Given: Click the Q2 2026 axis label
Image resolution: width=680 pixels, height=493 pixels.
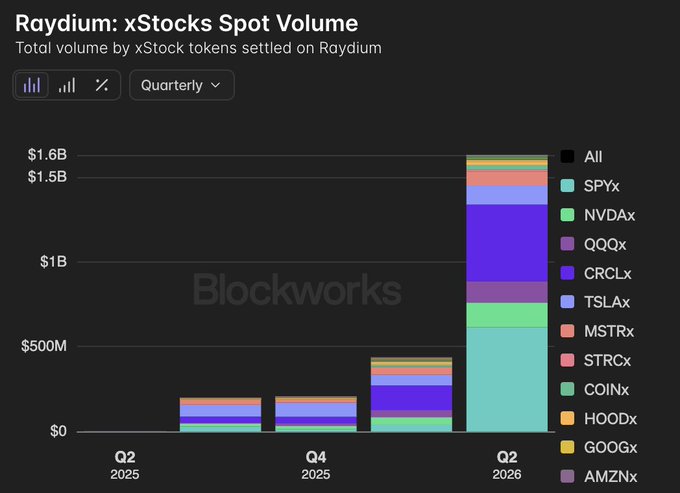Looking at the screenshot, I should (507, 465).
